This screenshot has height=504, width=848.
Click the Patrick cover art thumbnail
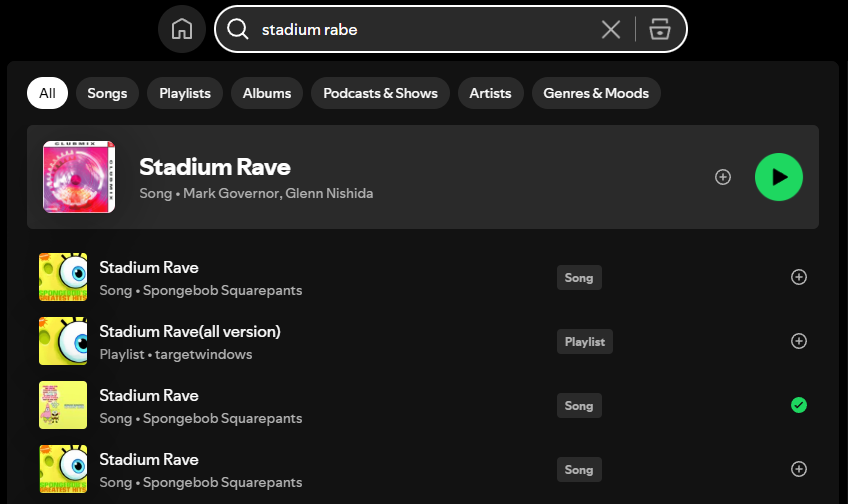[63, 405]
